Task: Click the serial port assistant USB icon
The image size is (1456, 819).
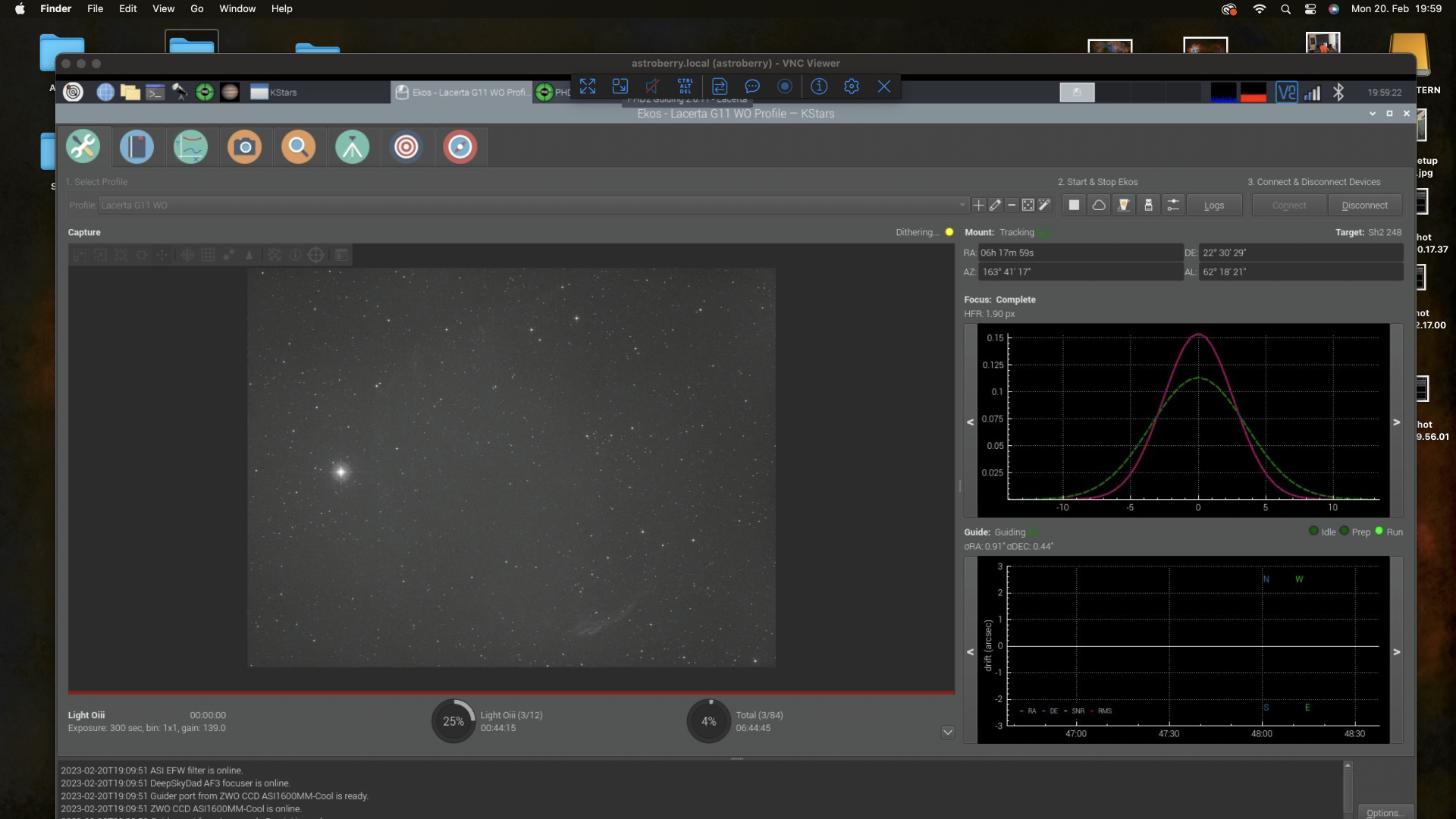Action: pyautogui.click(x=1149, y=206)
